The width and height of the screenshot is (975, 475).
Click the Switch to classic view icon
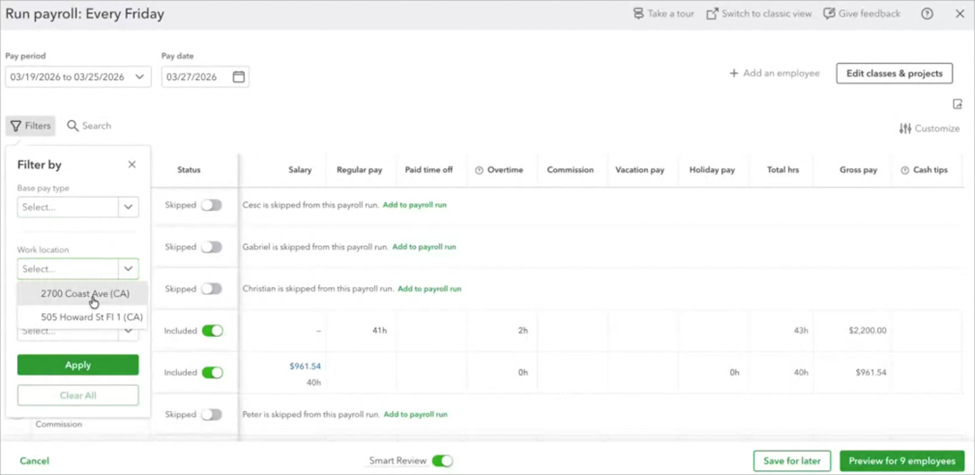point(712,14)
